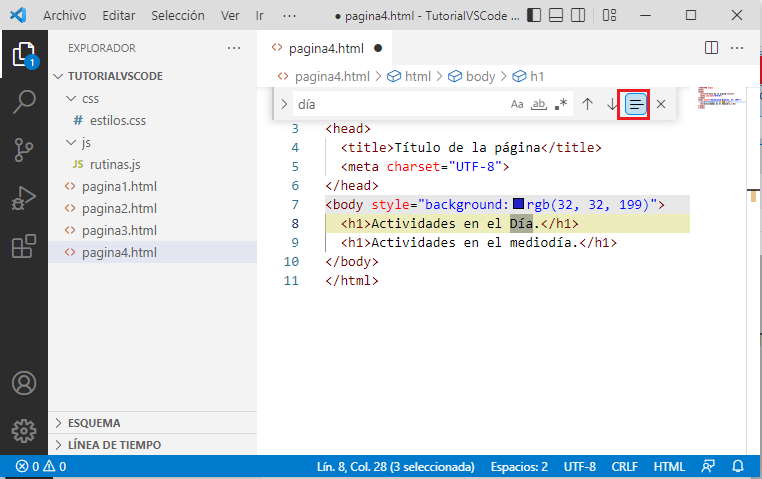Close the find widget
The width and height of the screenshot is (762, 479).
point(661,104)
